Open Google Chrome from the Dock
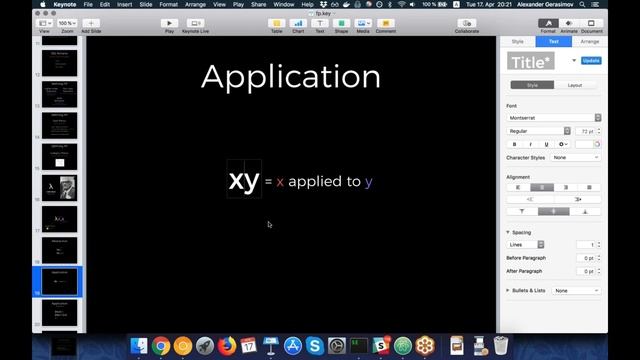The height and width of the screenshot is (360, 640). click(161, 346)
